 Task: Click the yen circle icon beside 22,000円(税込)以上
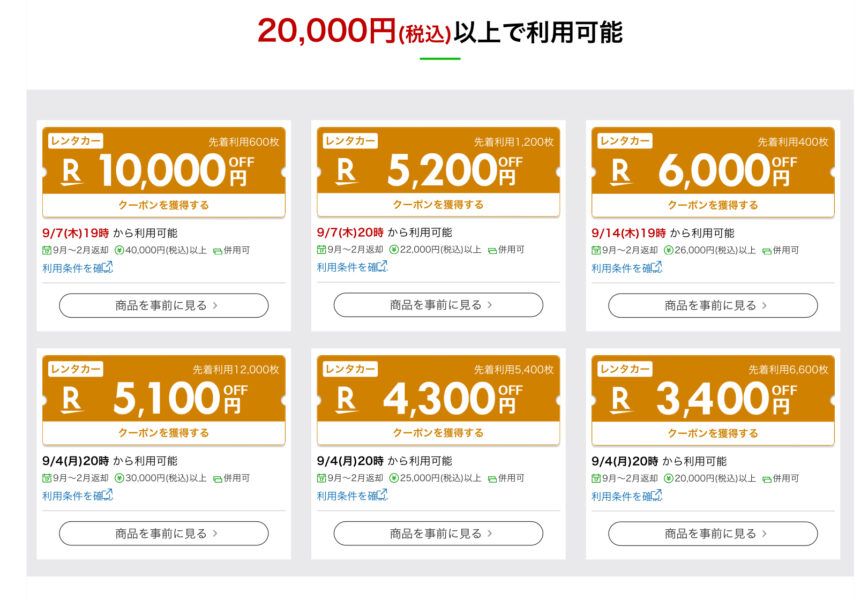394,250
